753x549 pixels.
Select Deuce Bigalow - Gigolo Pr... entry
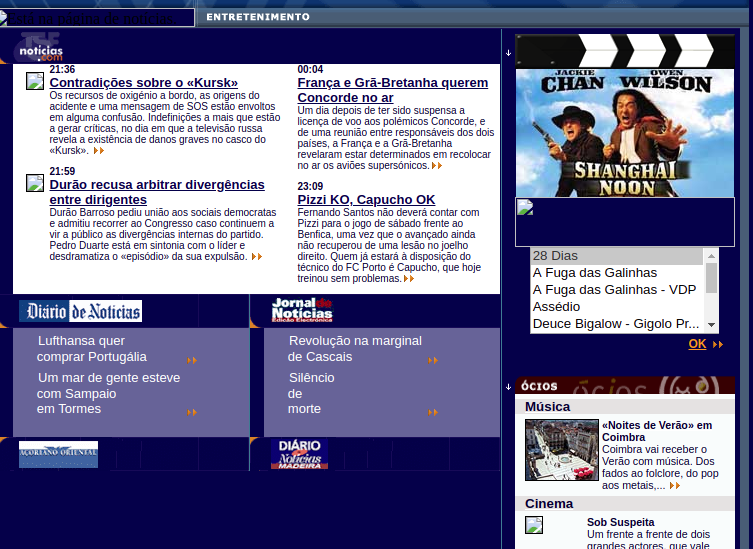point(617,324)
